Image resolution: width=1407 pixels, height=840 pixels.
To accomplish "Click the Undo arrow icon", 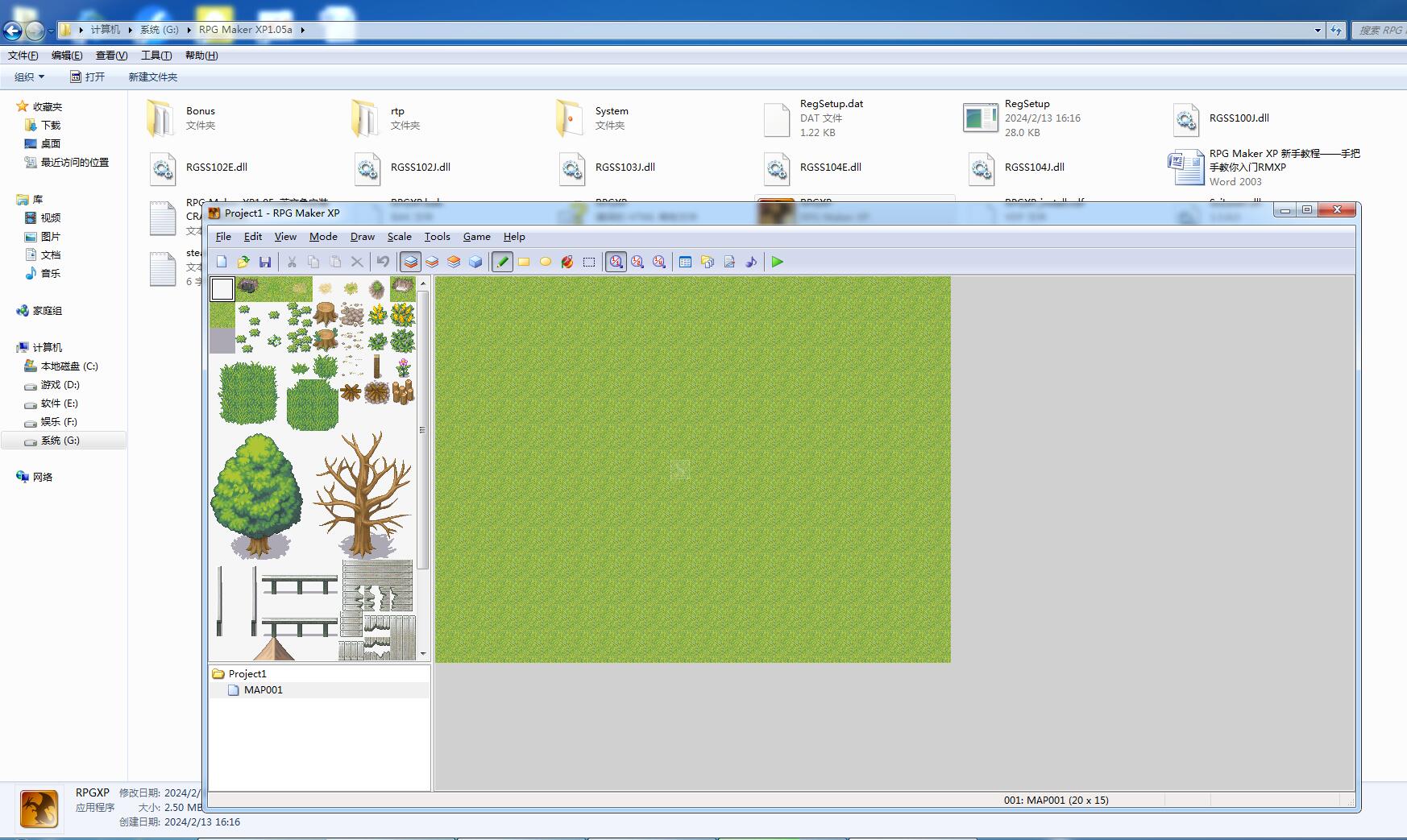I will coord(384,262).
